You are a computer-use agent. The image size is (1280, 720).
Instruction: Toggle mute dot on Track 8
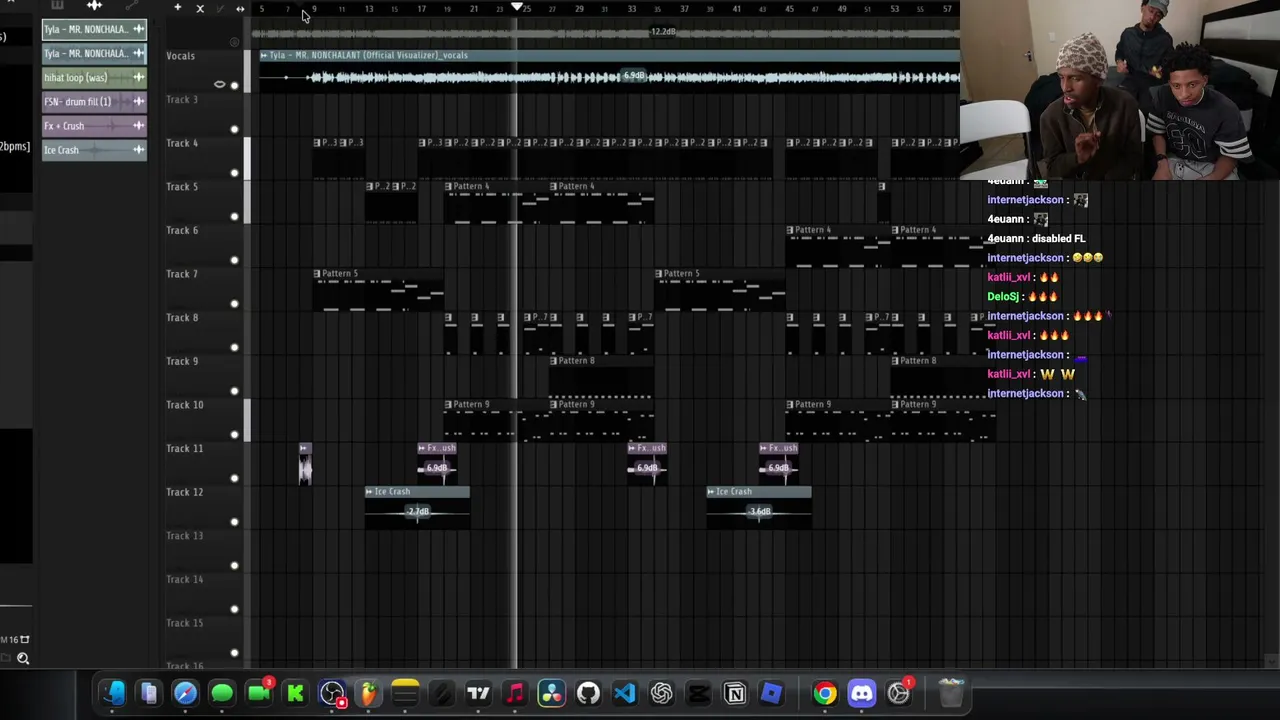coord(234,347)
